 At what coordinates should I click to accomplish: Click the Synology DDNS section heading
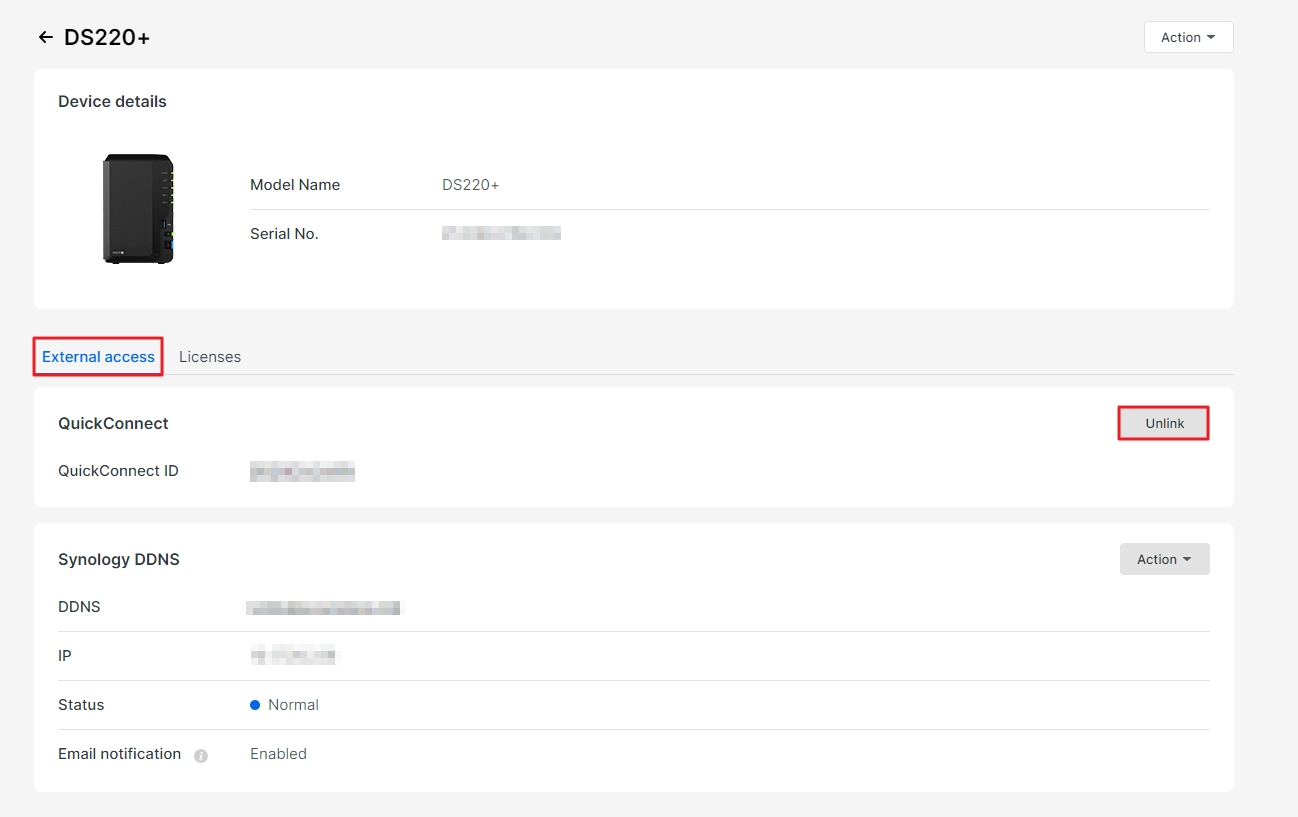click(118, 559)
